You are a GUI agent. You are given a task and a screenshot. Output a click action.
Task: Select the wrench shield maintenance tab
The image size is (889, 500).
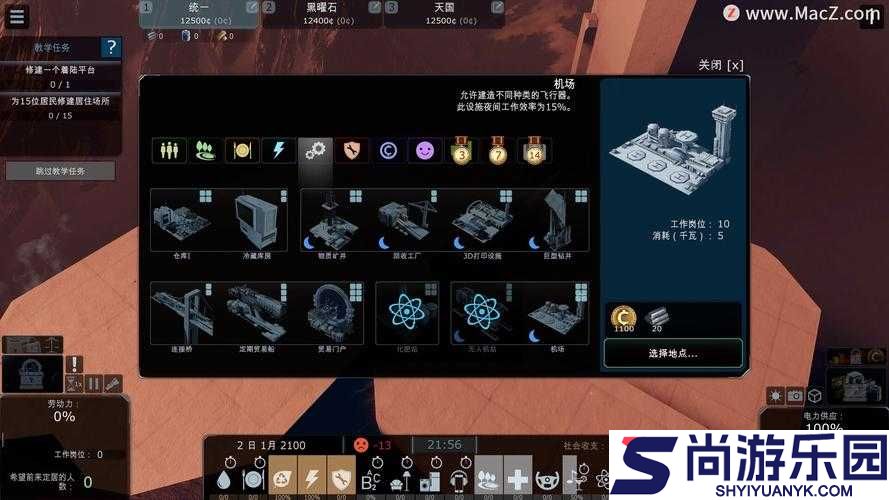352,151
